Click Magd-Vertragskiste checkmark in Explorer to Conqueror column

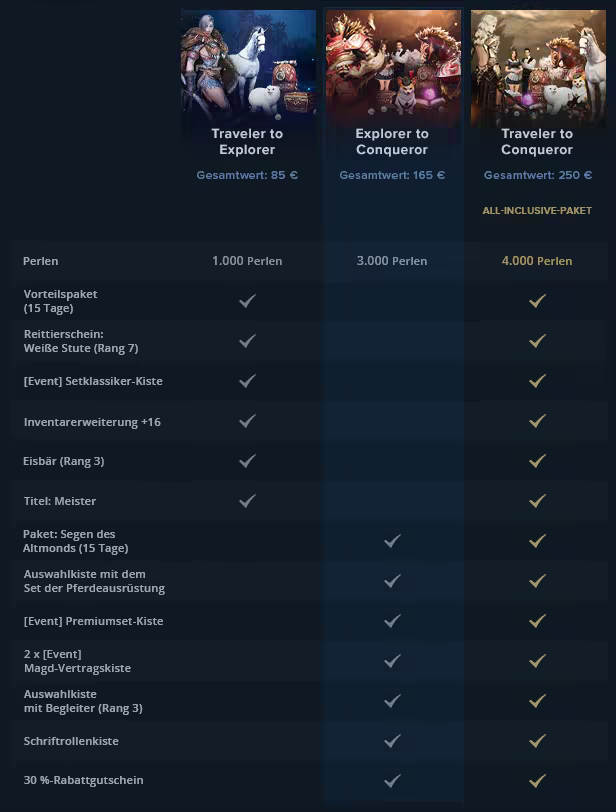tap(392, 661)
